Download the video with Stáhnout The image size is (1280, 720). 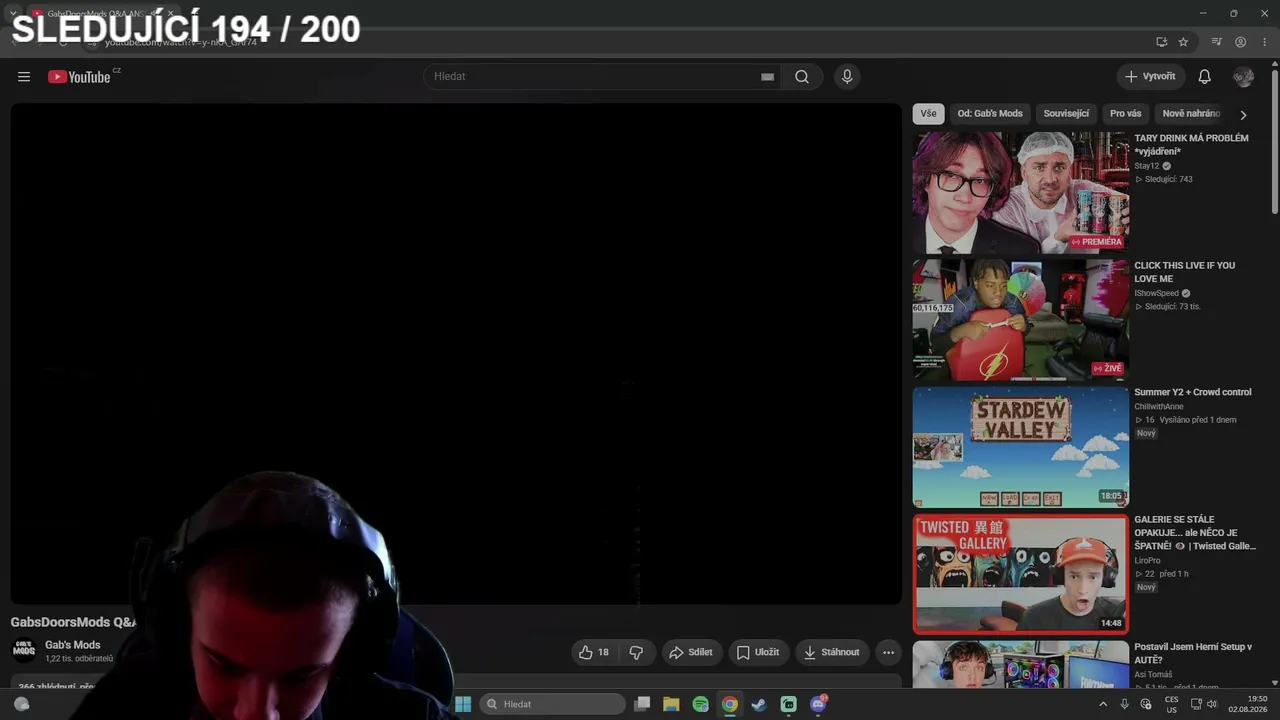832,652
